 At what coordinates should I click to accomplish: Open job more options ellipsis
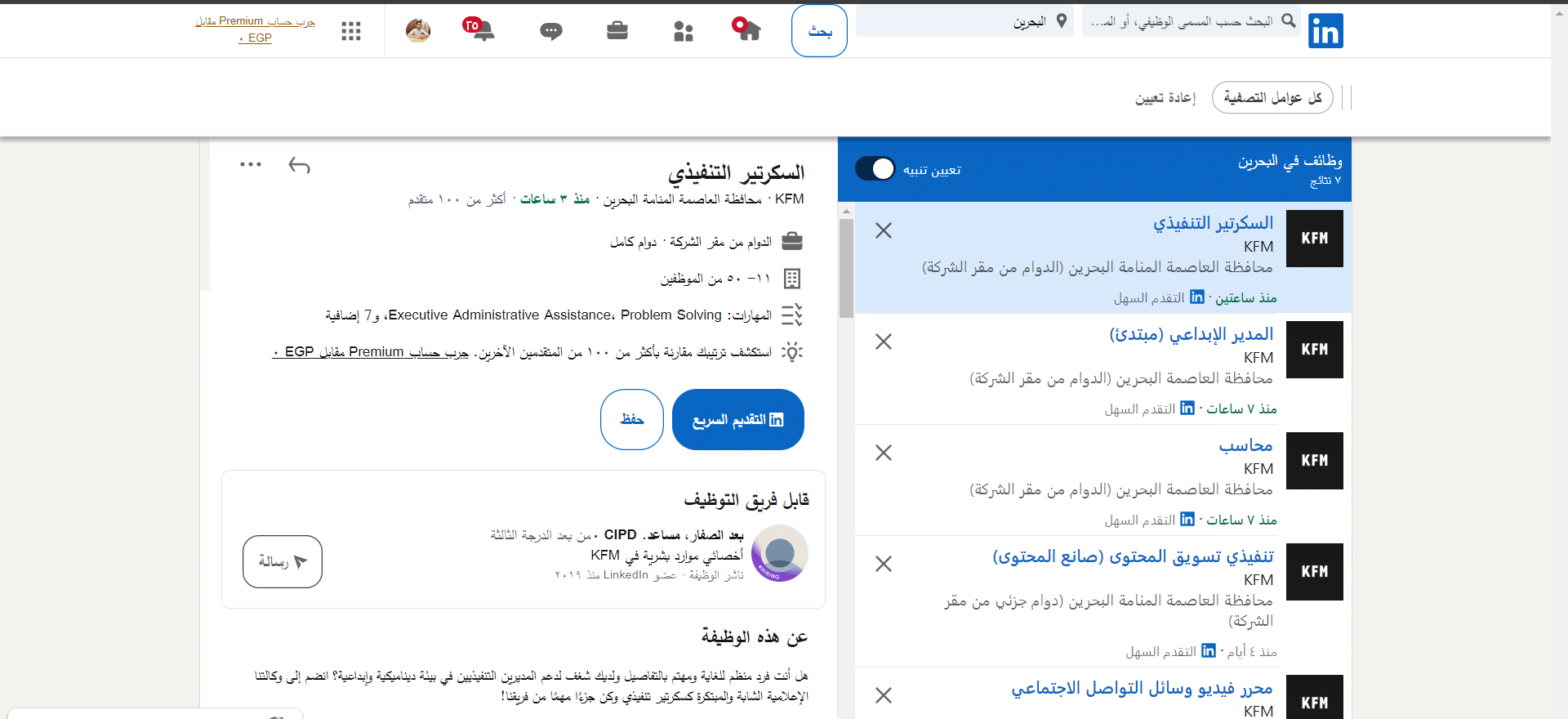(x=251, y=164)
